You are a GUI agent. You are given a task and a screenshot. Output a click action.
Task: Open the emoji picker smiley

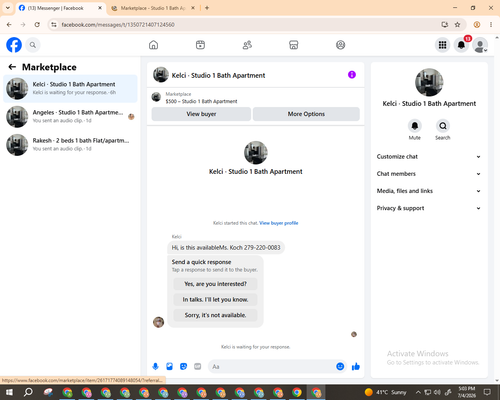pyautogui.click(x=340, y=367)
